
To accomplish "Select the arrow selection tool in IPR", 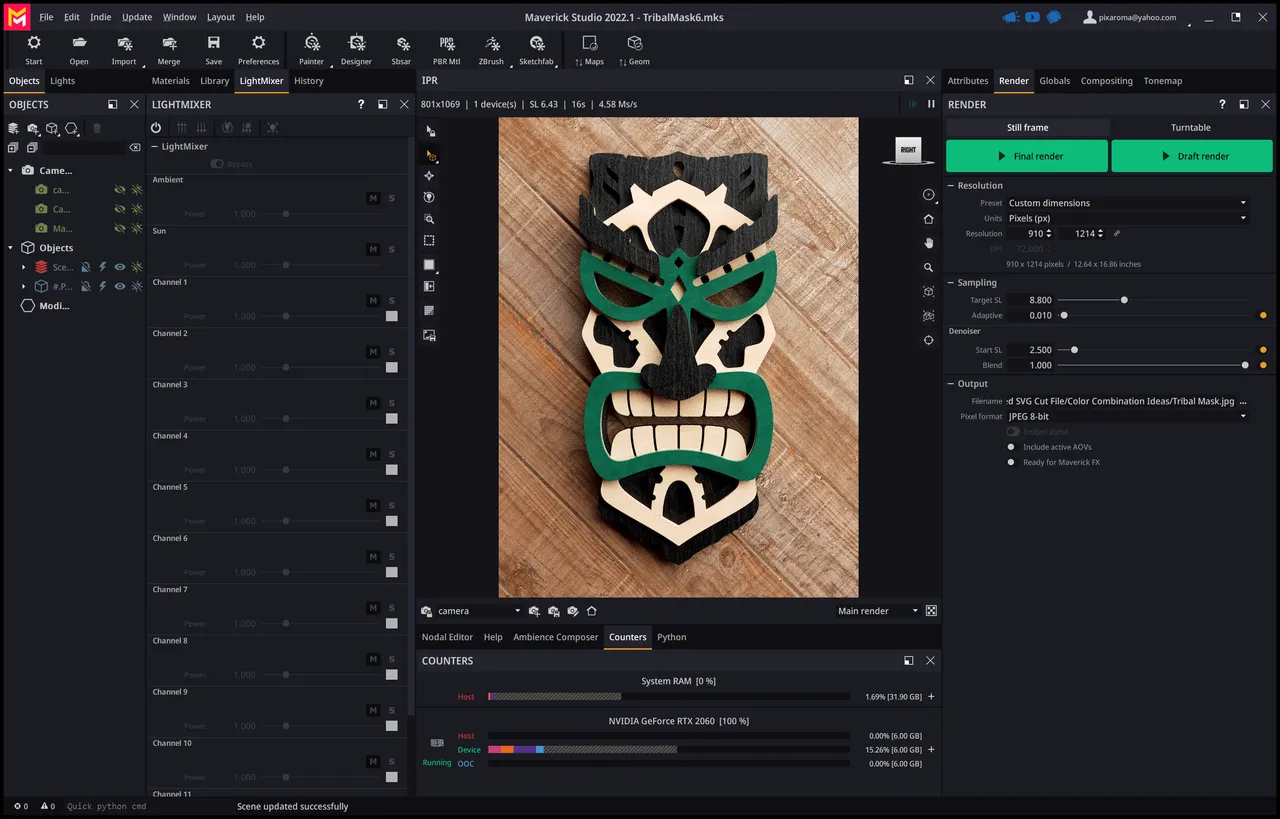I will (430, 131).
